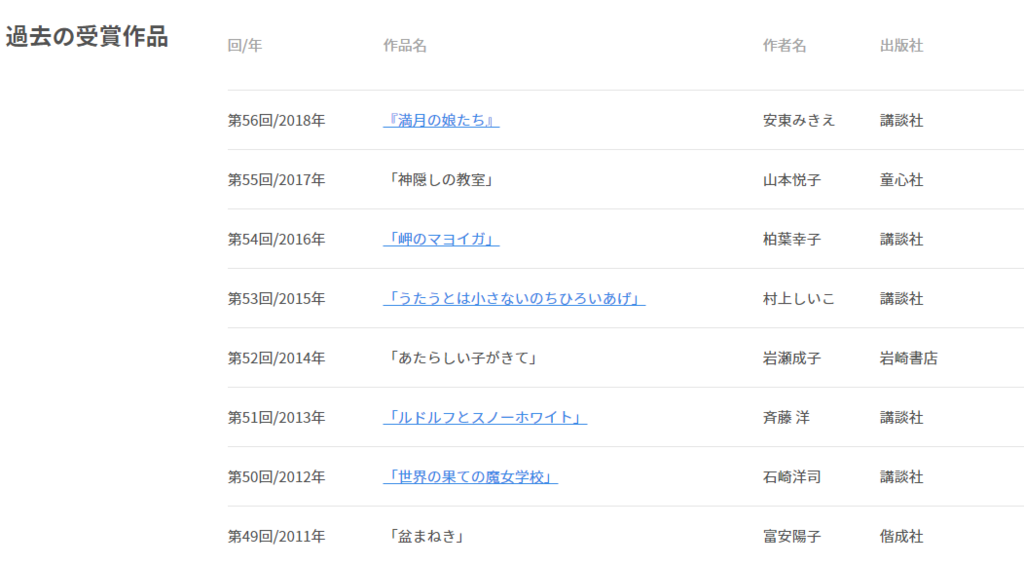Click publisher 講談社 in the 2016 row
Image resolution: width=1024 pixels, height=565 pixels.
[x=901, y=239]
